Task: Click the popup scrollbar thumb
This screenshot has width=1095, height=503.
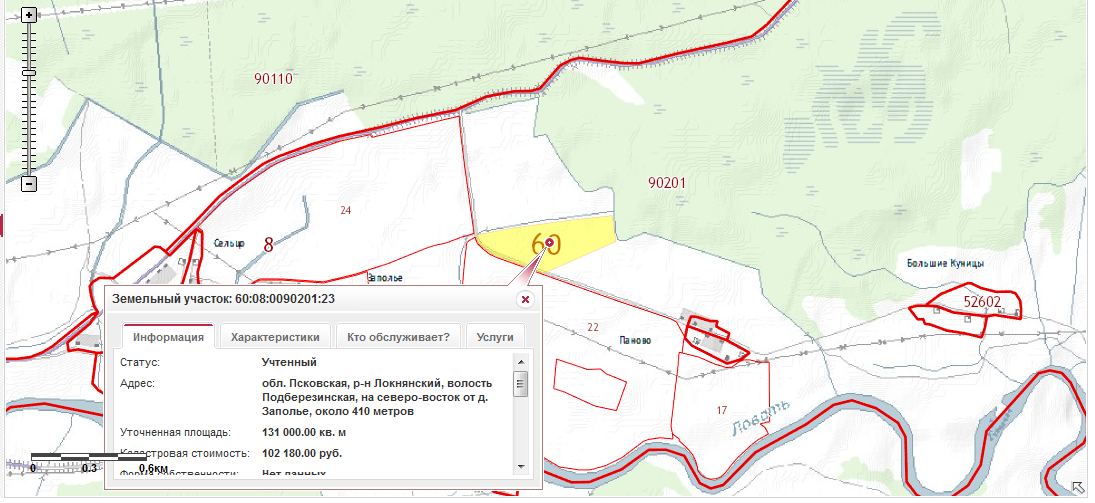Action: coord(520,384)
